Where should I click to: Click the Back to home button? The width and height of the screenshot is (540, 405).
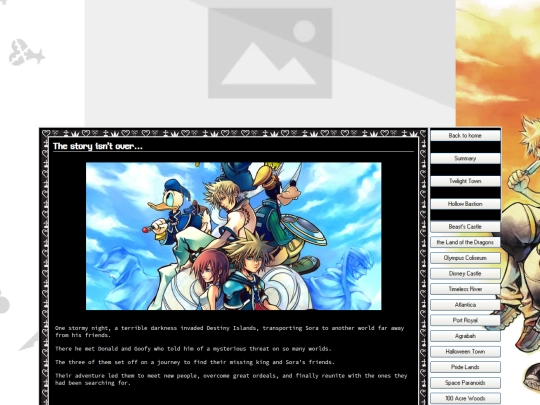(x=465, y=135)
